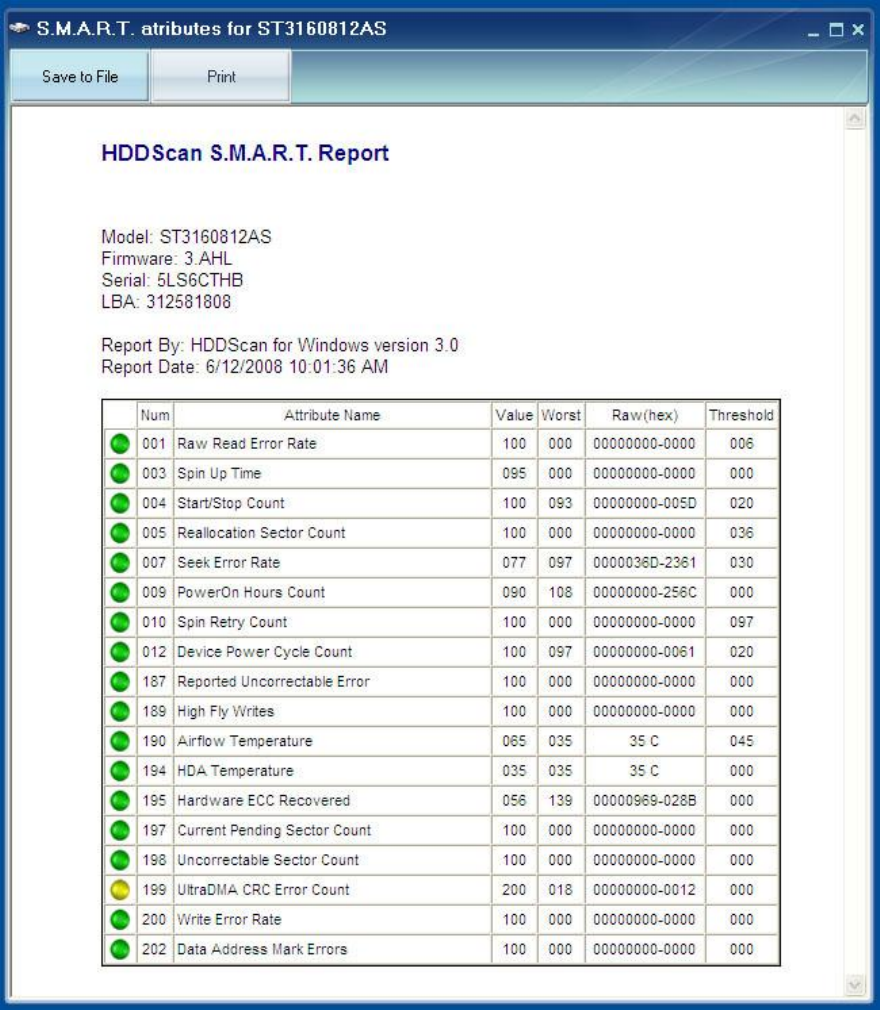Click green status icon for Current Pending Sector Count
The height and width of the screenshot is (1010, 880).
120,830
